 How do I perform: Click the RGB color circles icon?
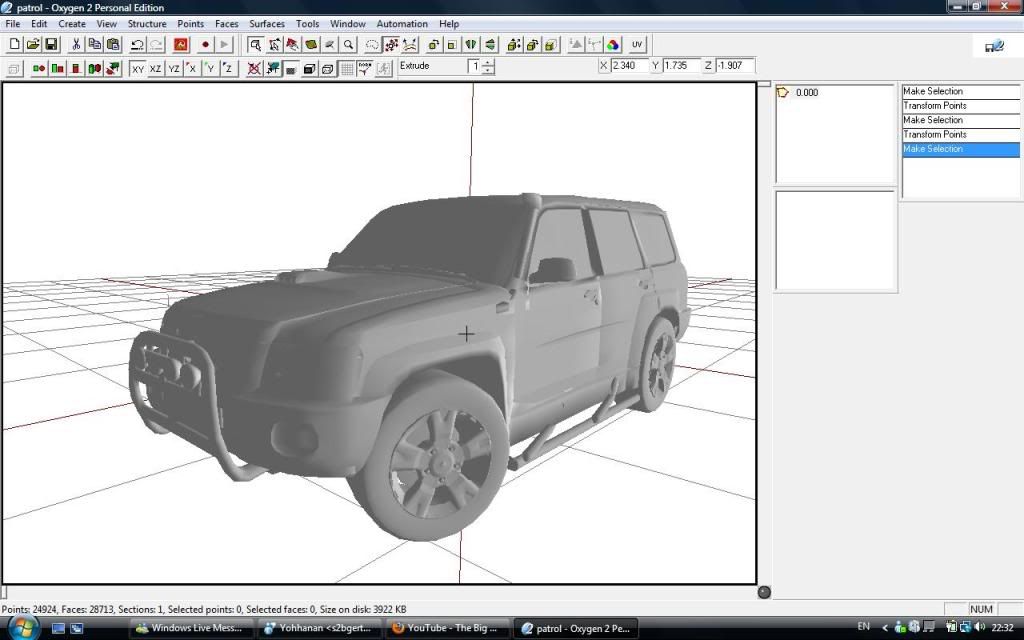tap(613, 44)
